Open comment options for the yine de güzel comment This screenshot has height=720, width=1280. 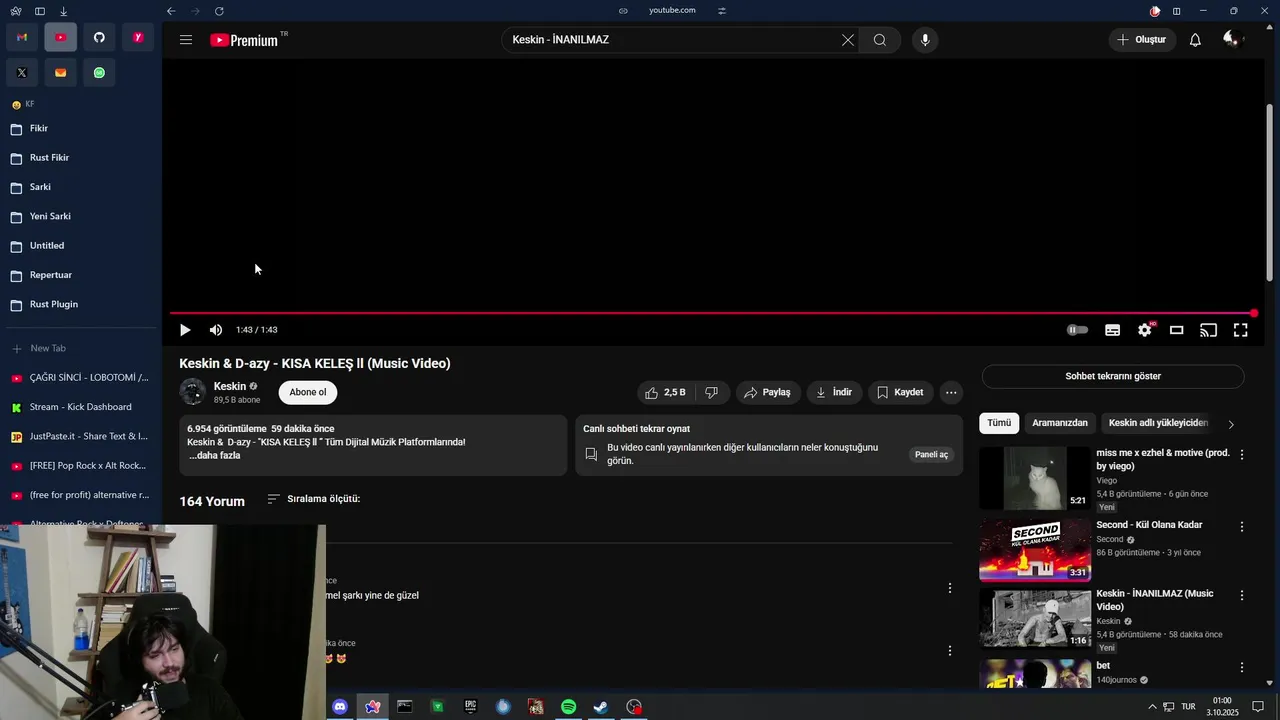(950, 588)
